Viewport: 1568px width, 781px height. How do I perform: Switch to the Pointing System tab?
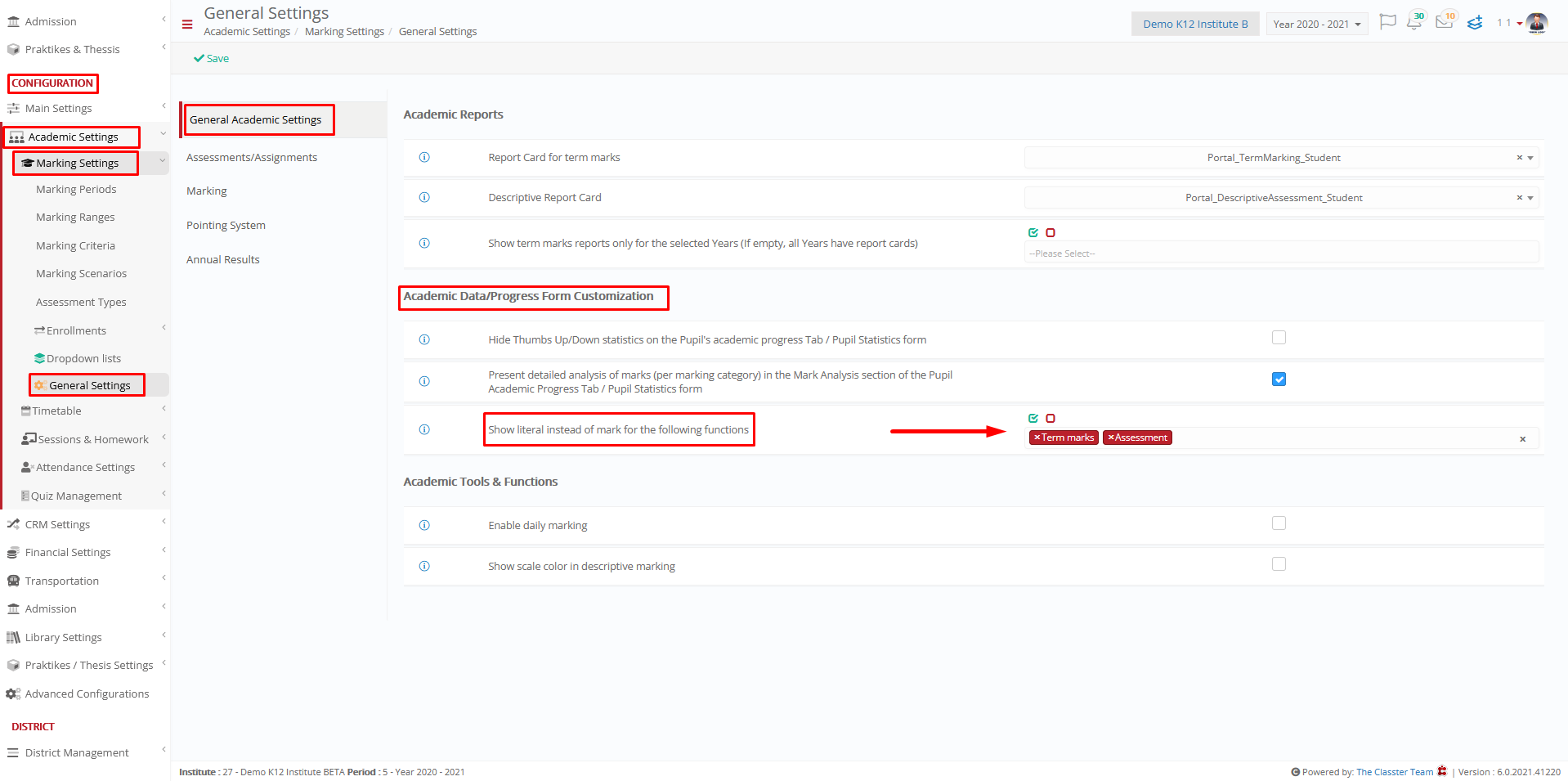[x=226, y=225]
